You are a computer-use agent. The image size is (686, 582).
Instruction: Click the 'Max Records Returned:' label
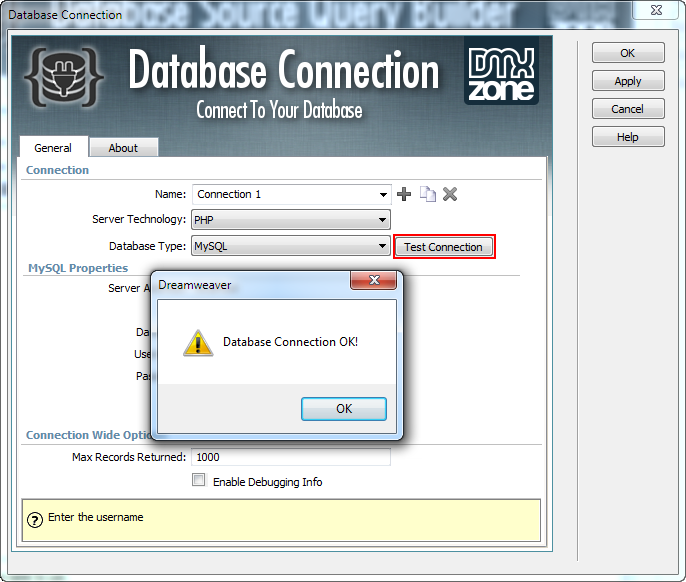click(129, 457)
